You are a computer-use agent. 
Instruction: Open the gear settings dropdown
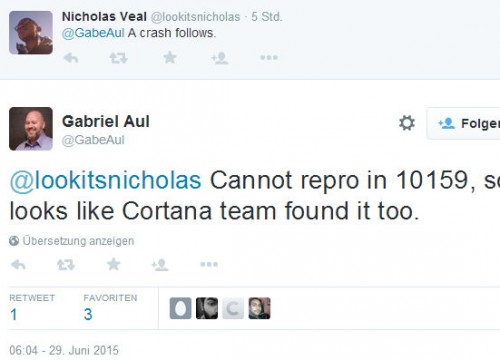407,123
